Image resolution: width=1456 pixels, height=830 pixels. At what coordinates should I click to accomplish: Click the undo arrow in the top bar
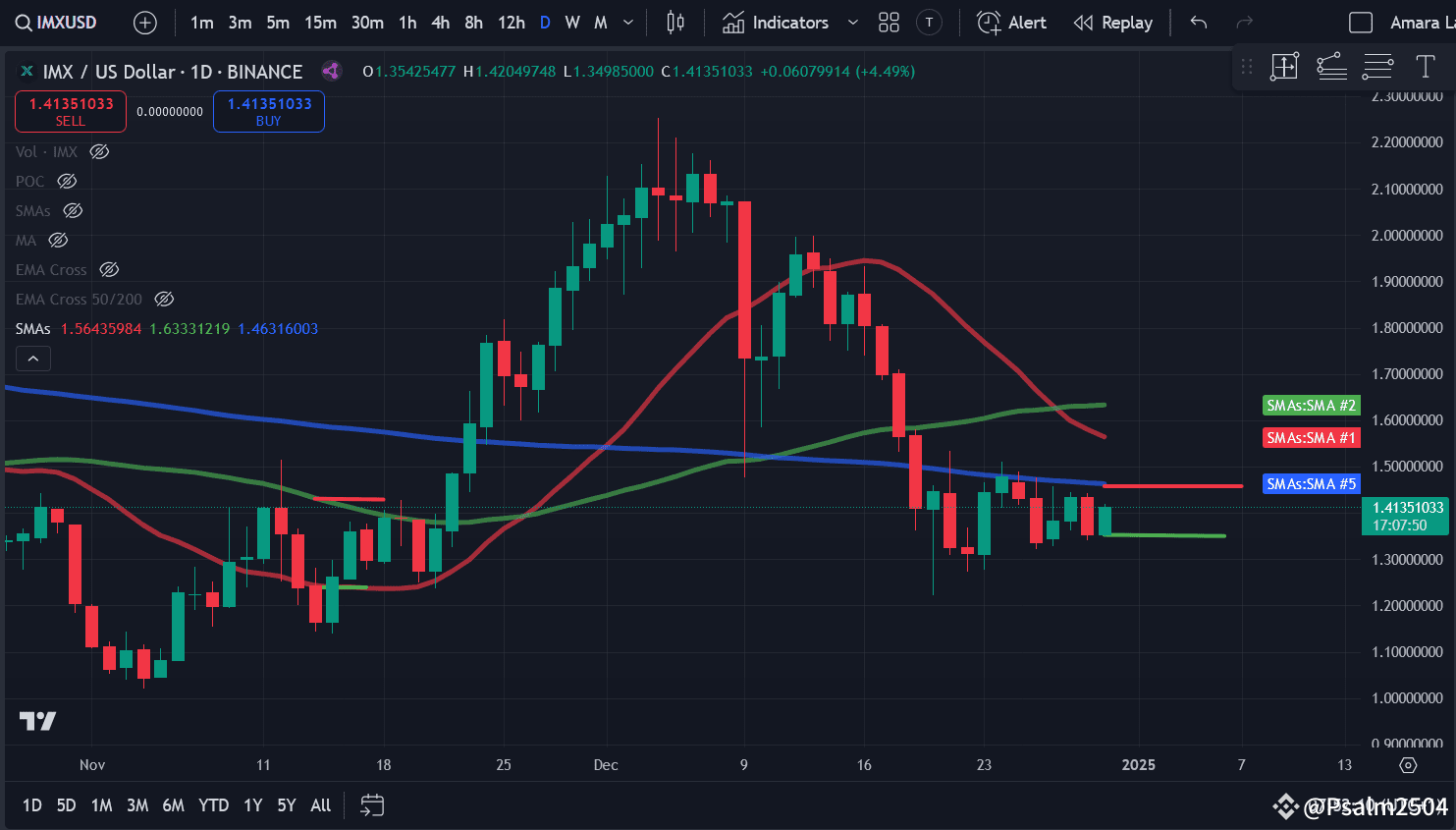(x=1198, y=22)
